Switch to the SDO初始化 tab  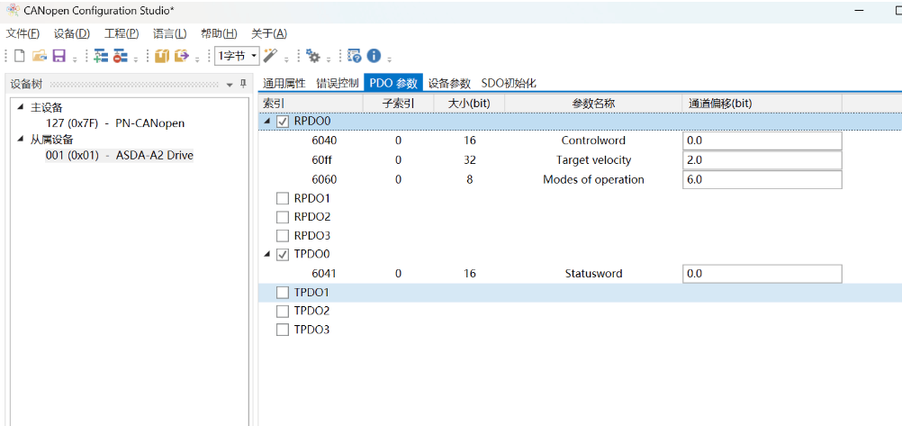(509, 83)
